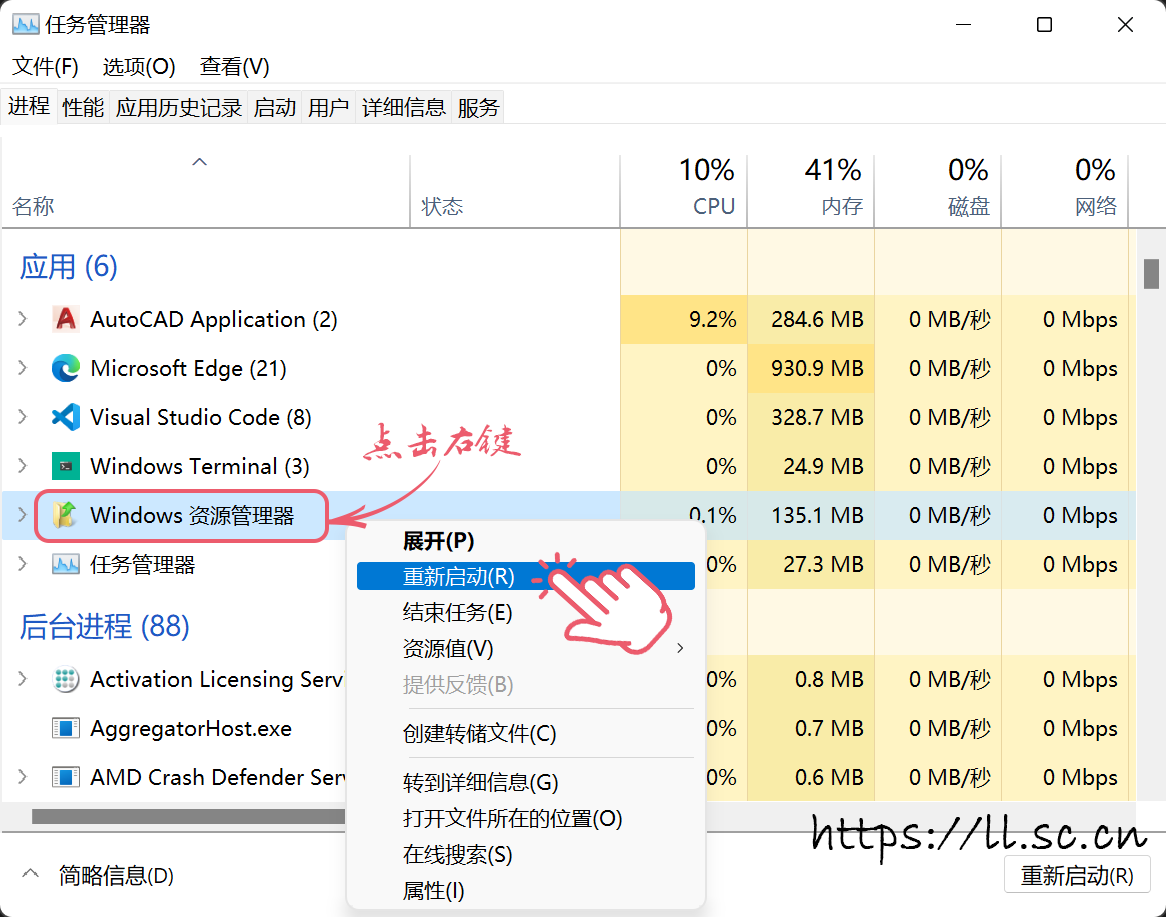Open the 文件(F) menu

click(45, 67)
